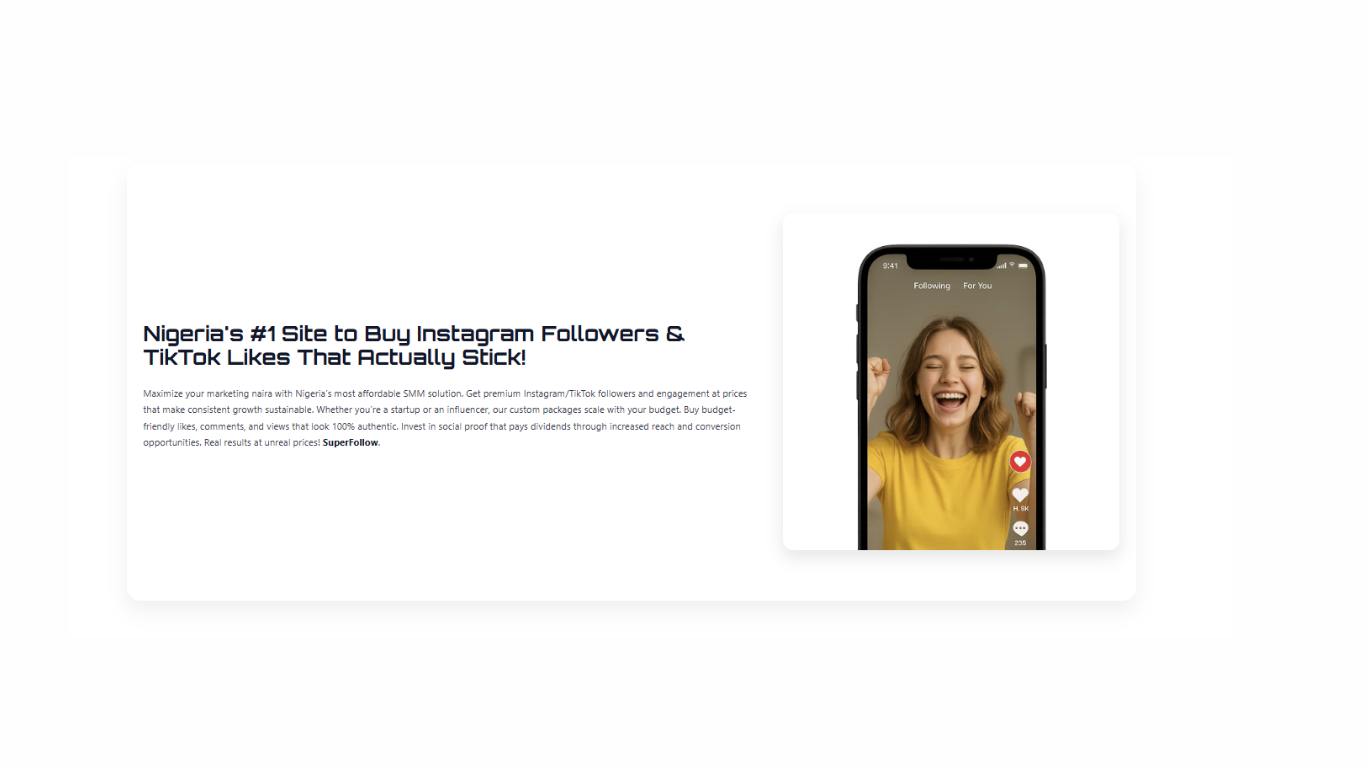Viewport: 1366px width, 768px height.
Task: Click the Nigeria's #1 Site heading line
Action: pos(414,333)
